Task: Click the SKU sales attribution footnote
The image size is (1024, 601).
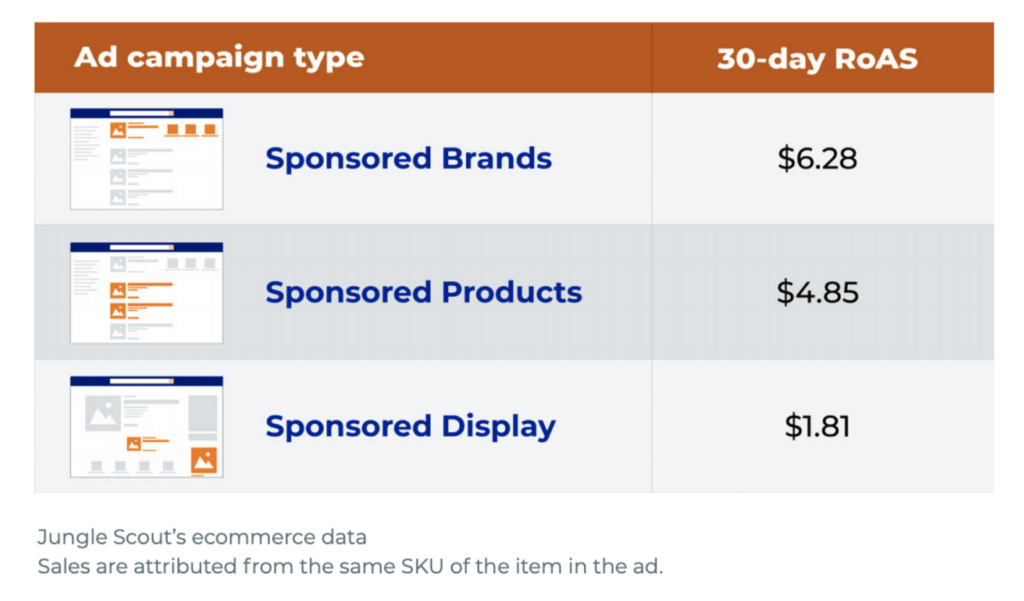Action: pyautogui.click(x=350, y=566)
